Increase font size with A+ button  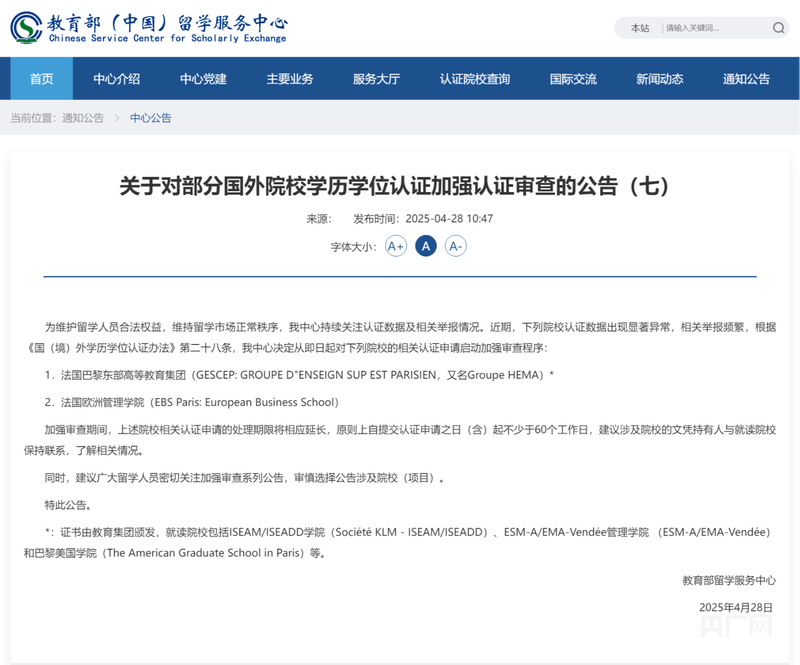(396, 247)
